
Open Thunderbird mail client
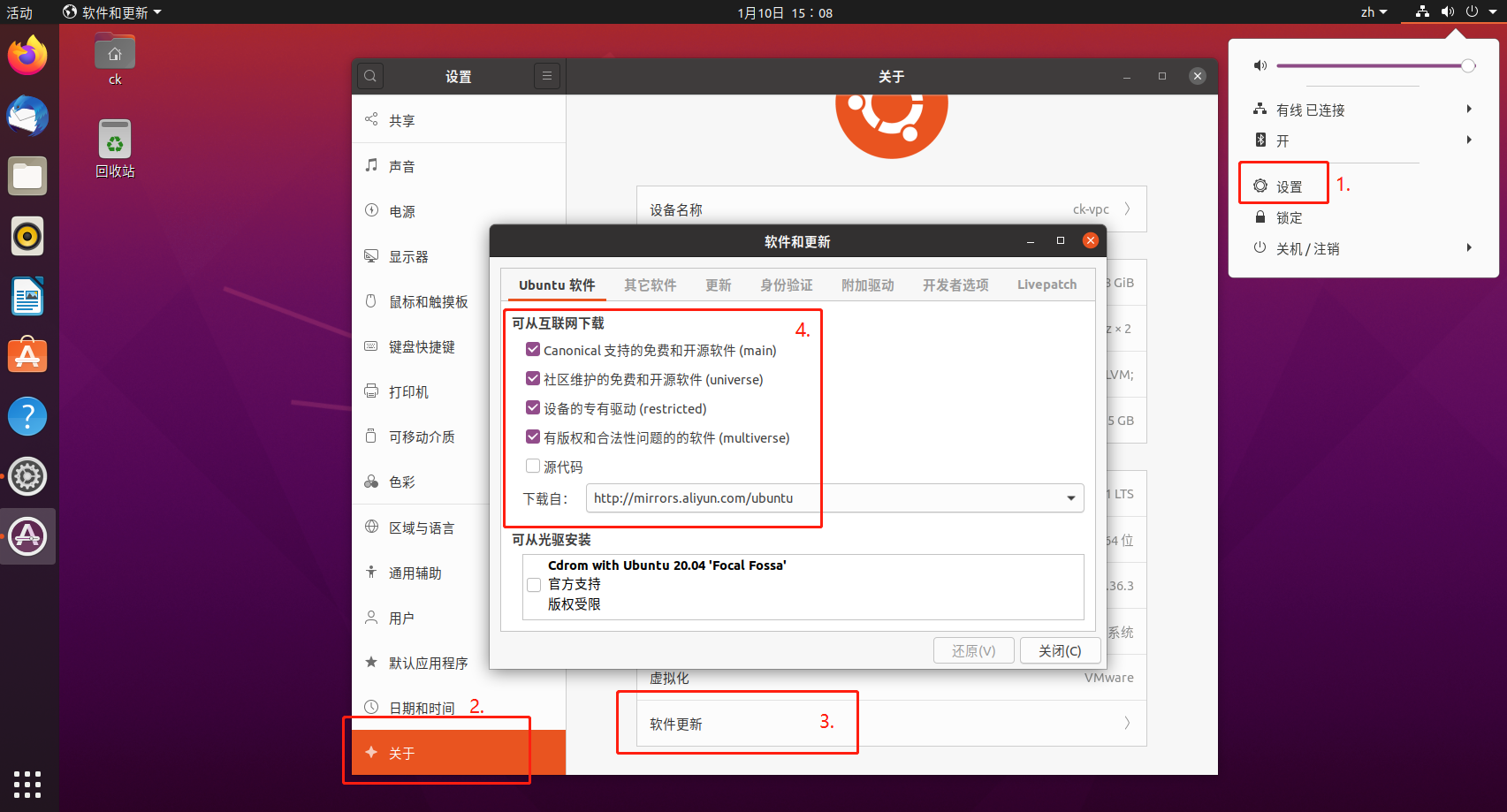coord(27,116)
